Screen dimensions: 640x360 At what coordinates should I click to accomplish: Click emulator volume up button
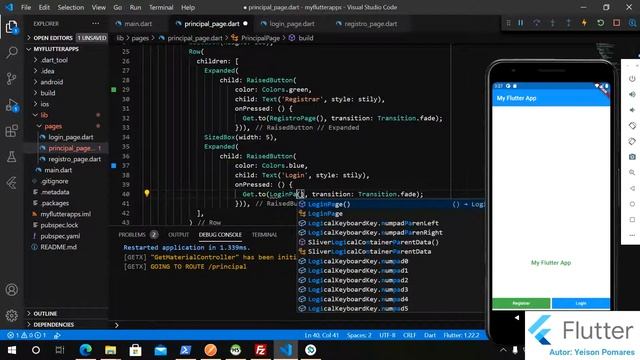[x=632, y=94]
